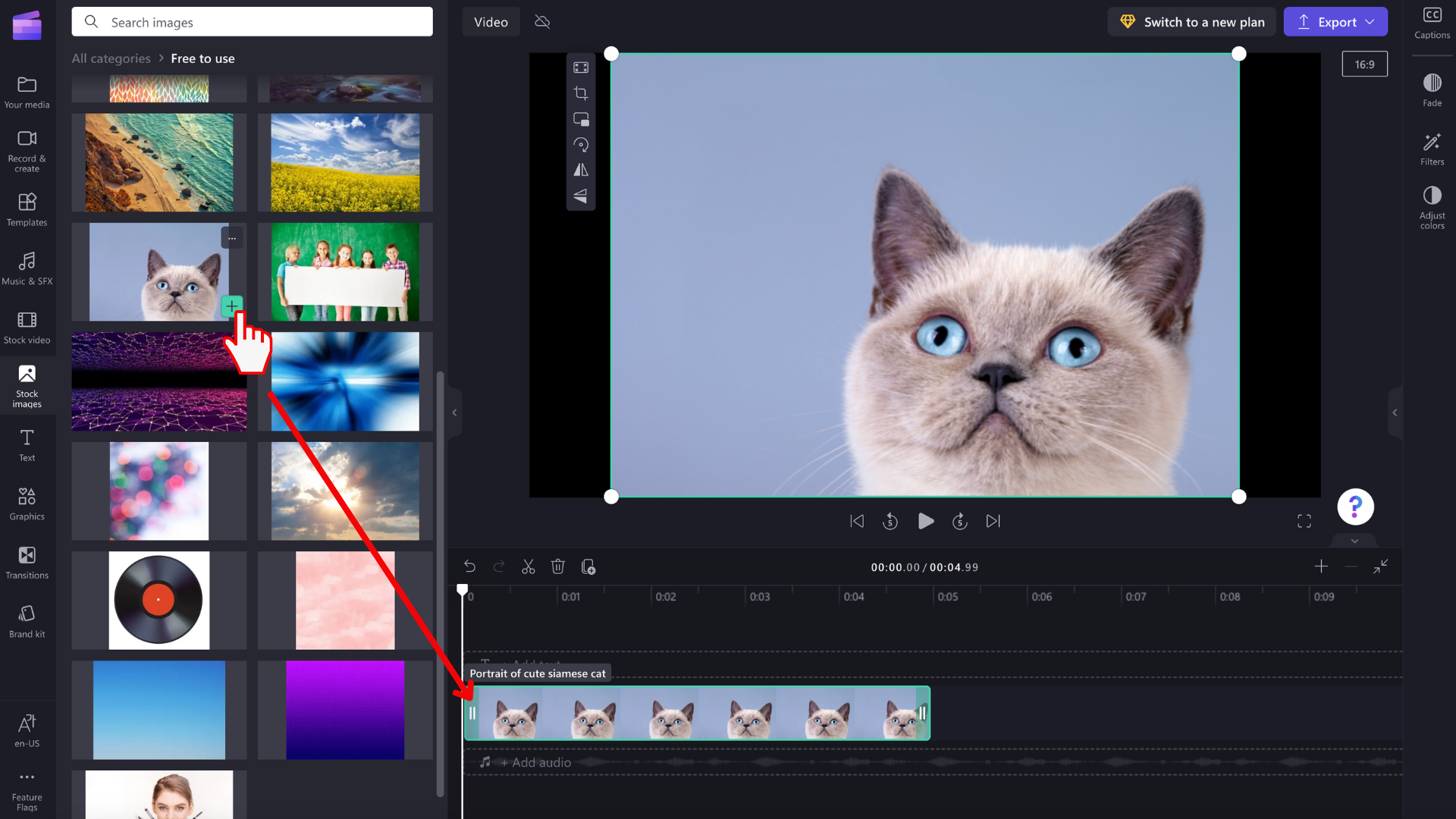
Task: Select Stock images sidebar tab
Action: coord(27,386)
